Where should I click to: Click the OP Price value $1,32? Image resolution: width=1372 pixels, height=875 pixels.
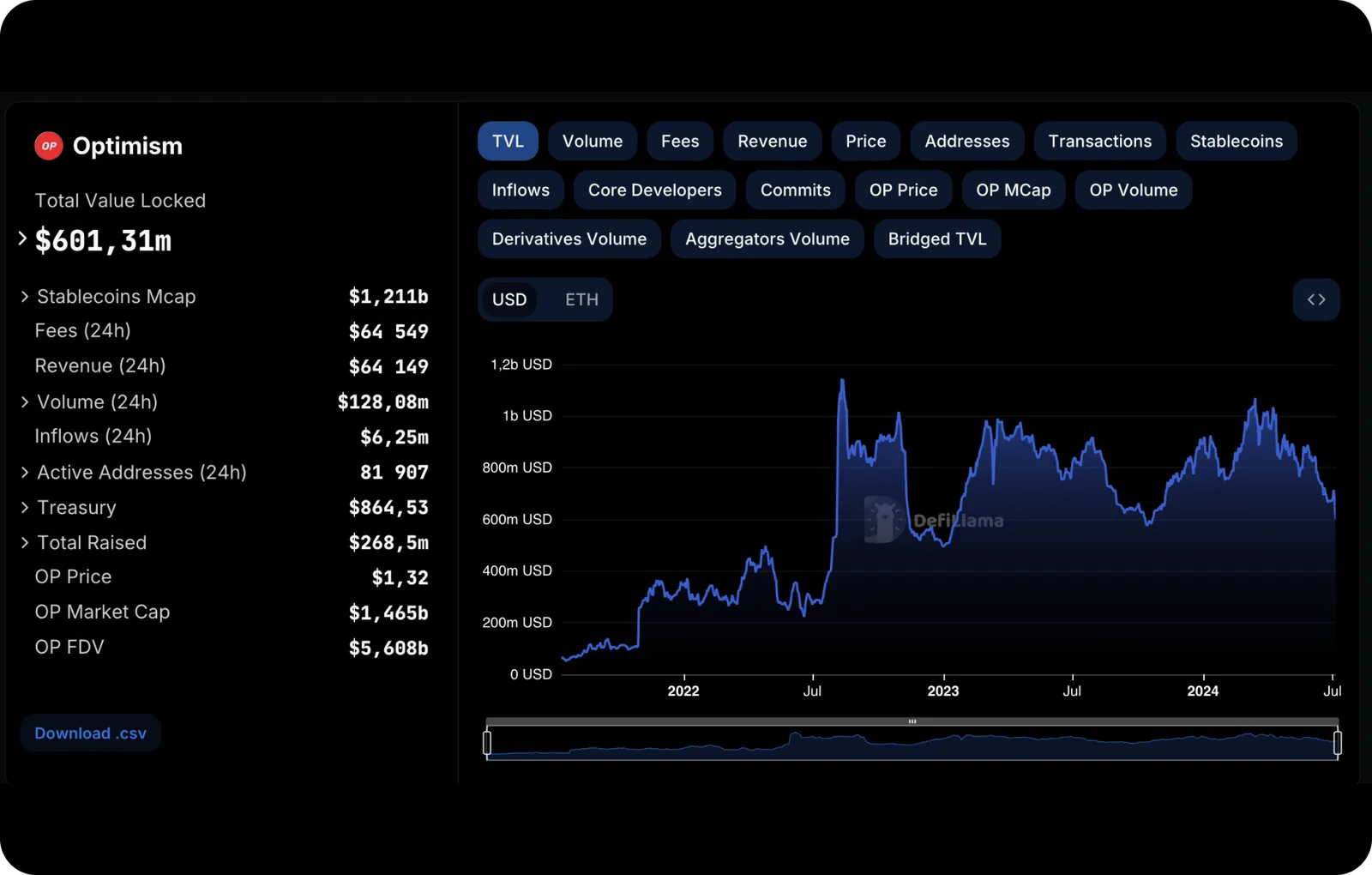point(400,577)
